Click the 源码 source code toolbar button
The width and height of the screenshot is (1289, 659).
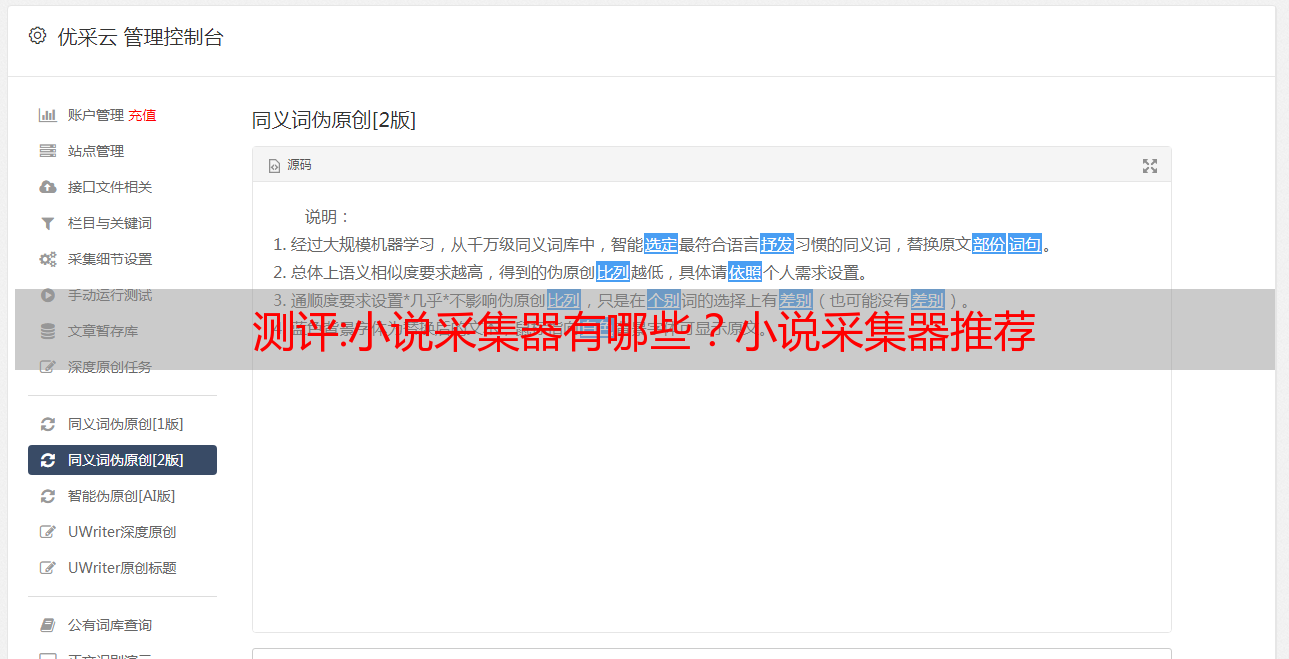pyautogui.click(x=290, y=165)
